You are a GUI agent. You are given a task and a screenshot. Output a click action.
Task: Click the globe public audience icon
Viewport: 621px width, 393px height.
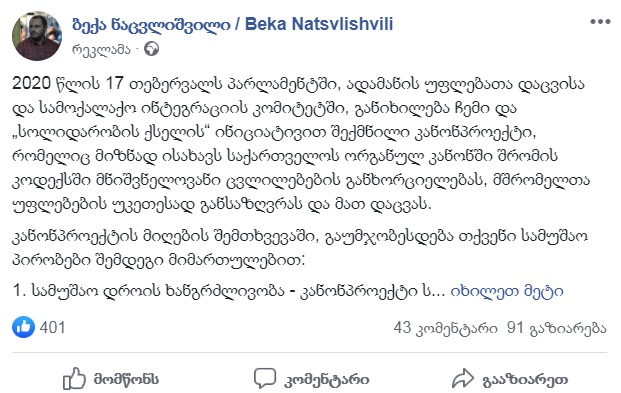(x=151, y=49)
